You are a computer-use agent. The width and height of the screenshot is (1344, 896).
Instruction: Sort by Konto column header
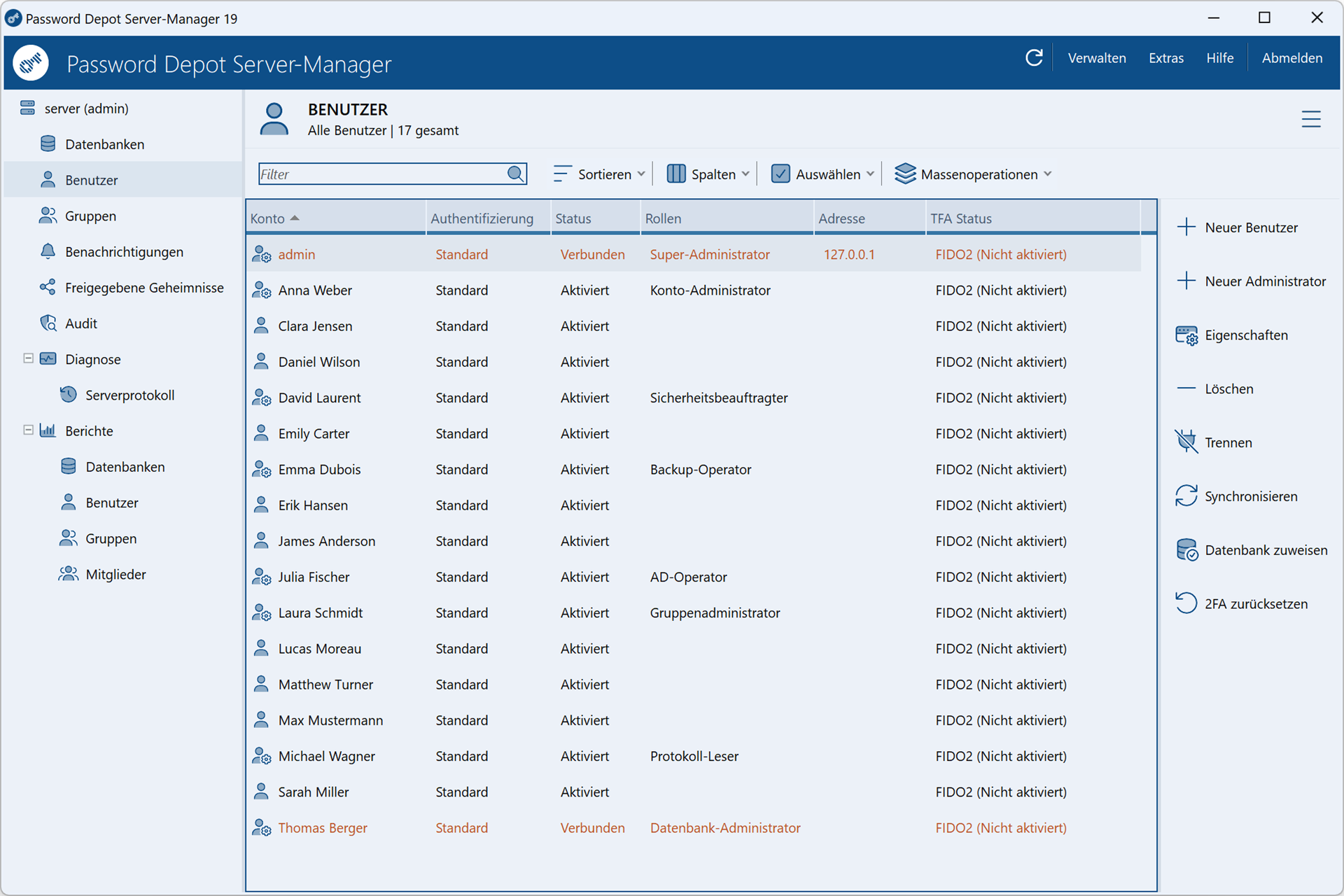(x=335, y=218)
